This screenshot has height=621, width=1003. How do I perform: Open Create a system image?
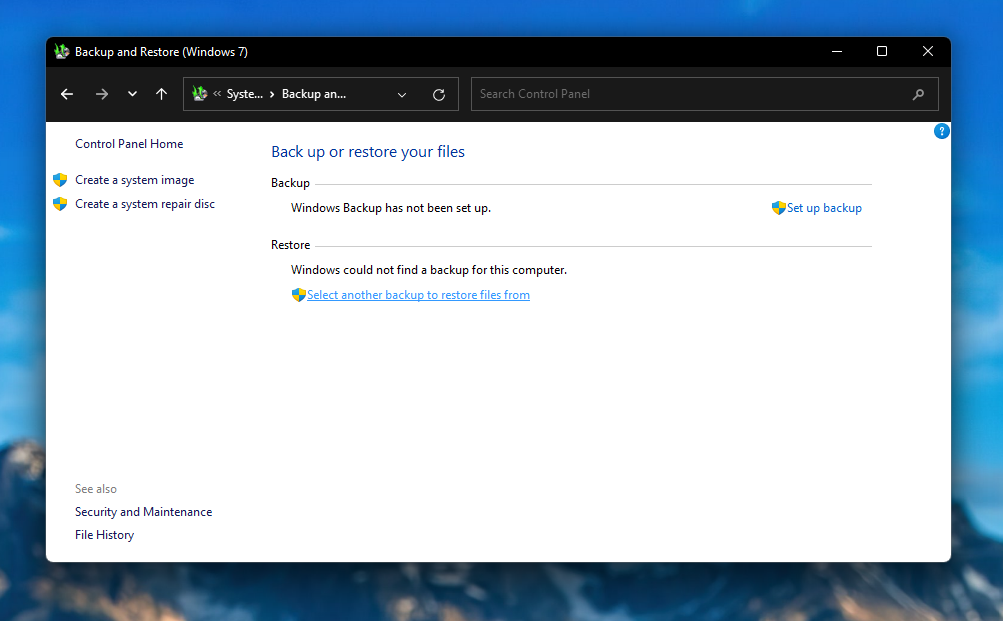[x=134, y=180]
